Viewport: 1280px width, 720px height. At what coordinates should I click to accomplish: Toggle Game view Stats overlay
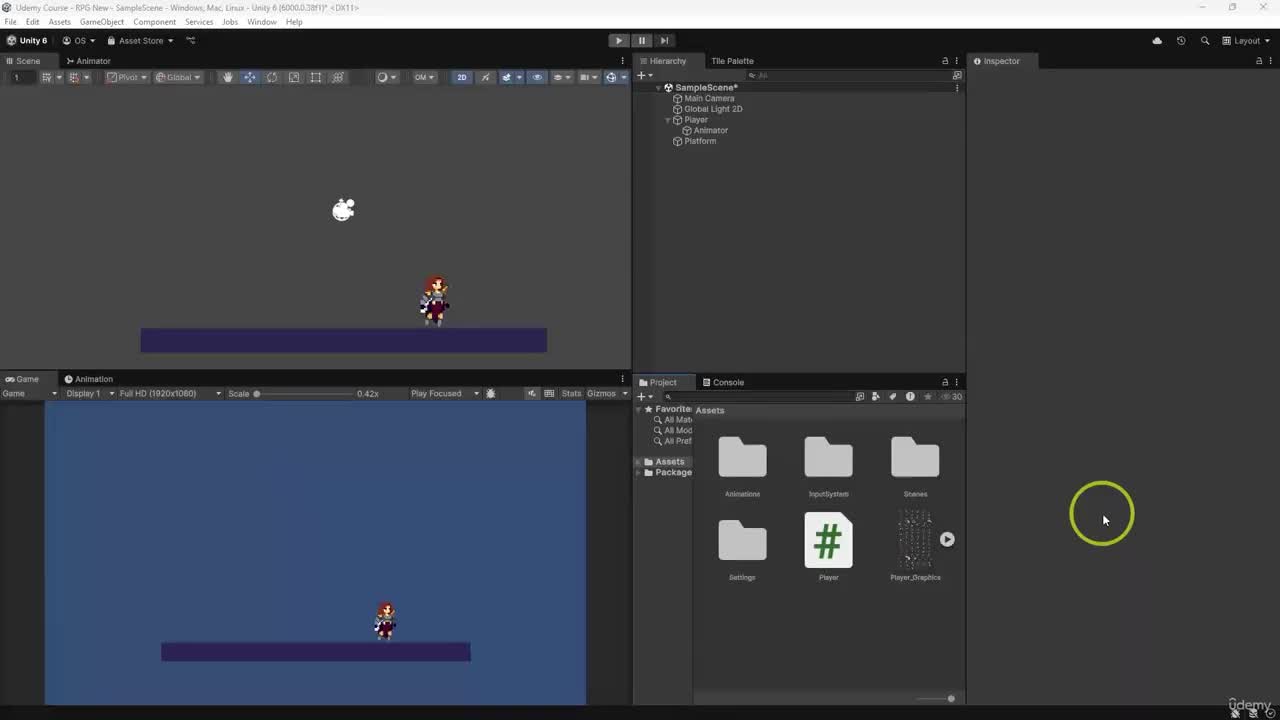[571, 394]
